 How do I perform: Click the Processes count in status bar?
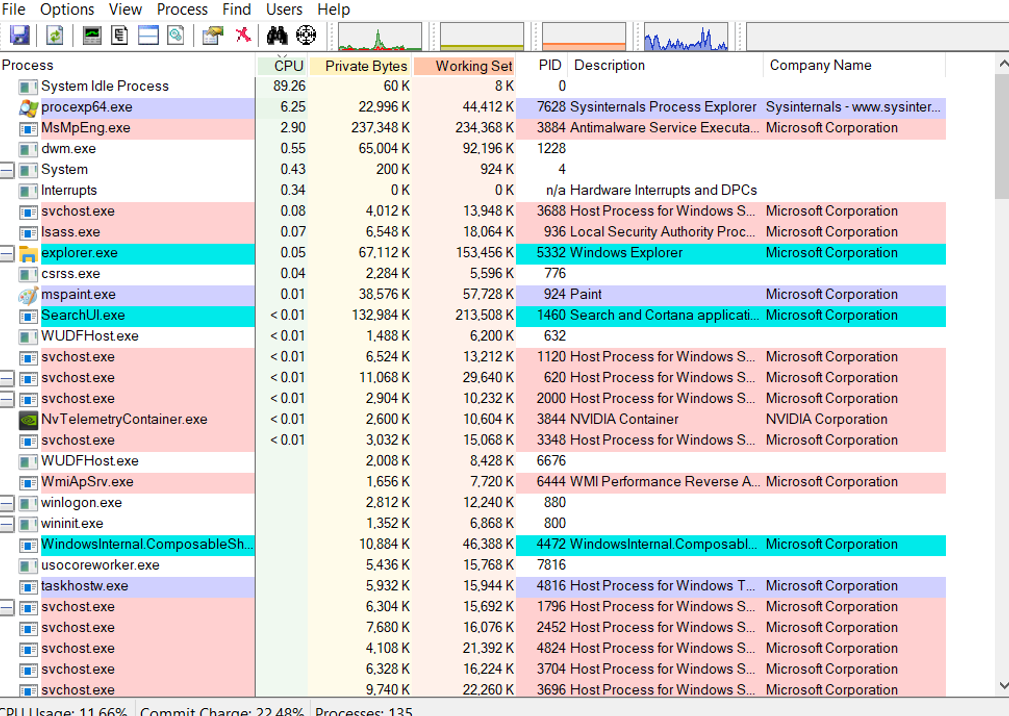tap(364, 710)
